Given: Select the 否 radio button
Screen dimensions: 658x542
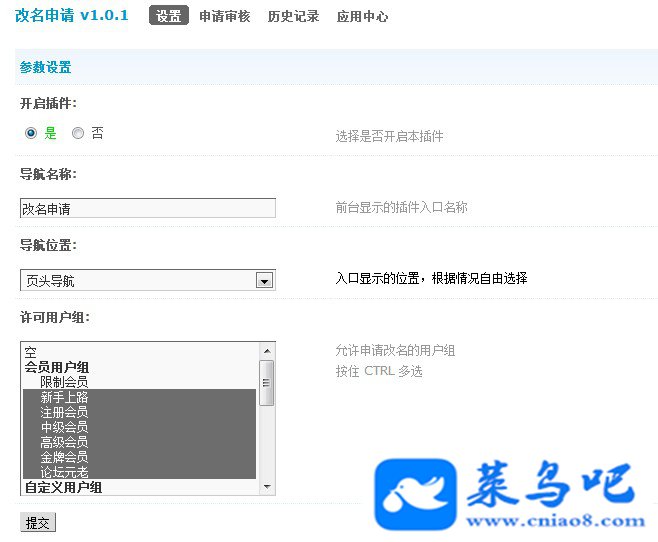Looking at the screenshot, I should coord(78,133).
